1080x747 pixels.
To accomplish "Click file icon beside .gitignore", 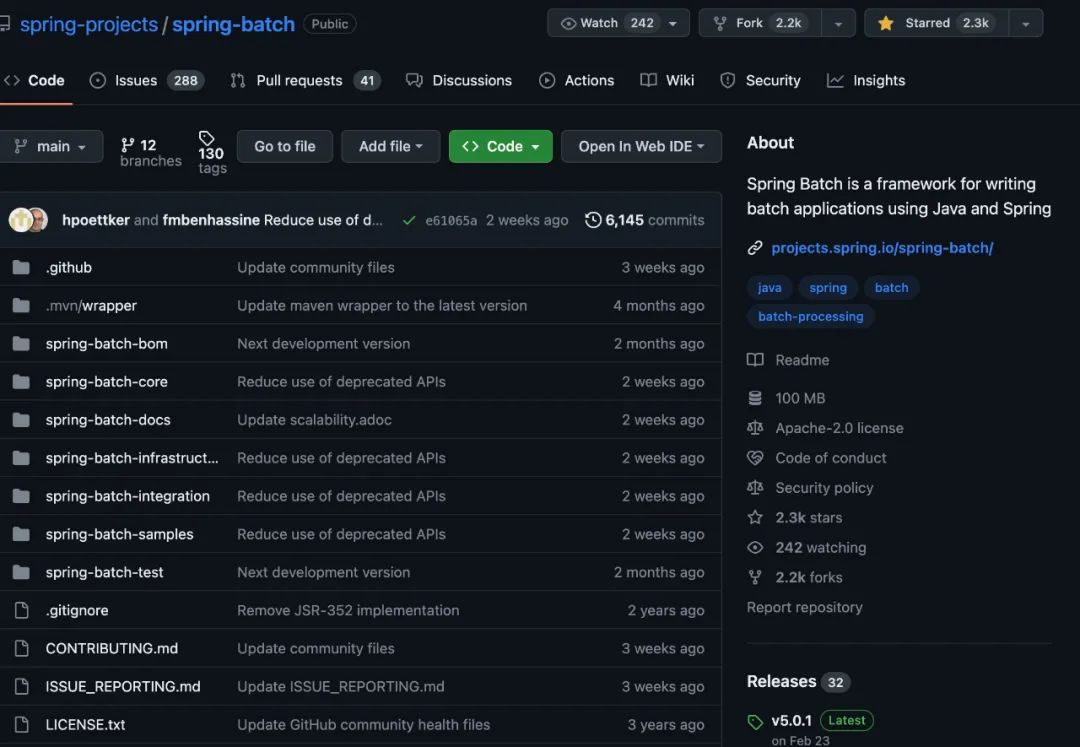I will [x=21, y=610].
